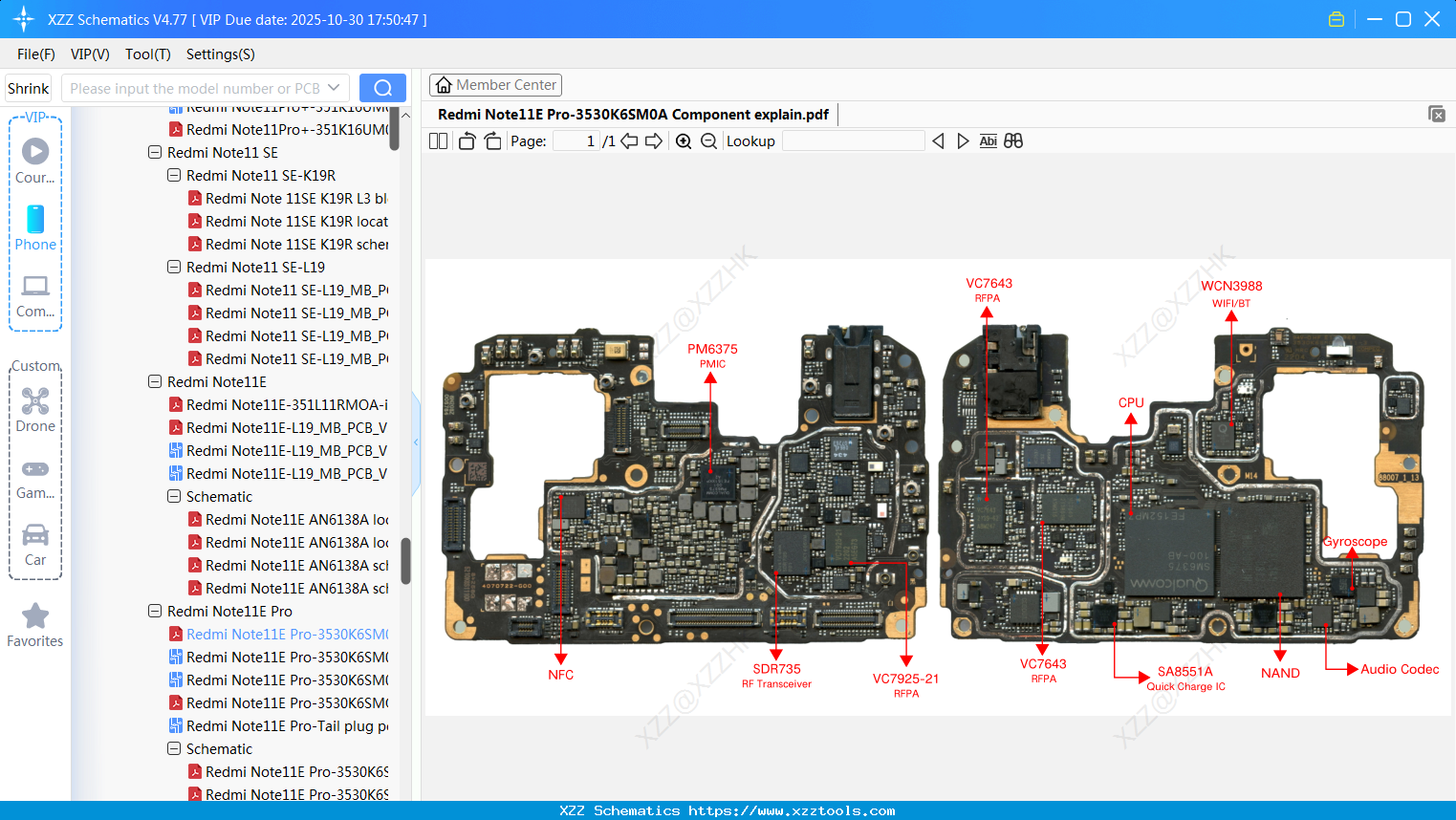Viewport: 1456px width, 820px height.
Task: Zoom in on the PDF page
Action: click(683, 140)
